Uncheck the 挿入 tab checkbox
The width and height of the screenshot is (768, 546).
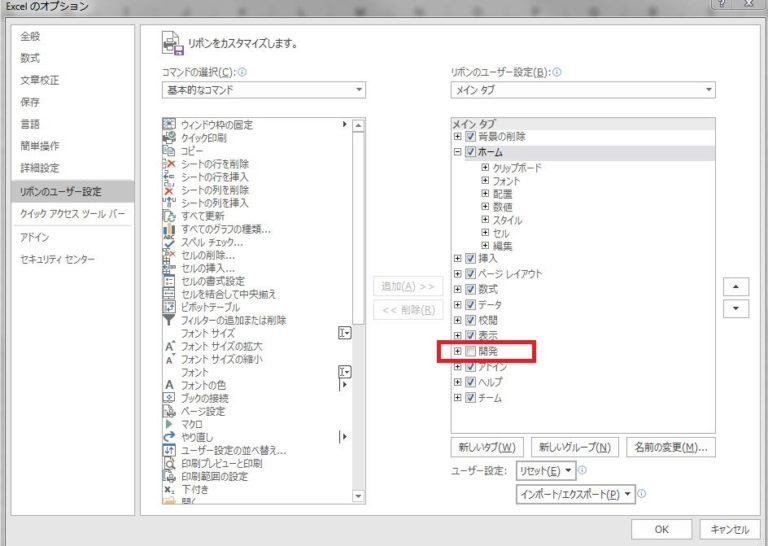click(470, 258)
